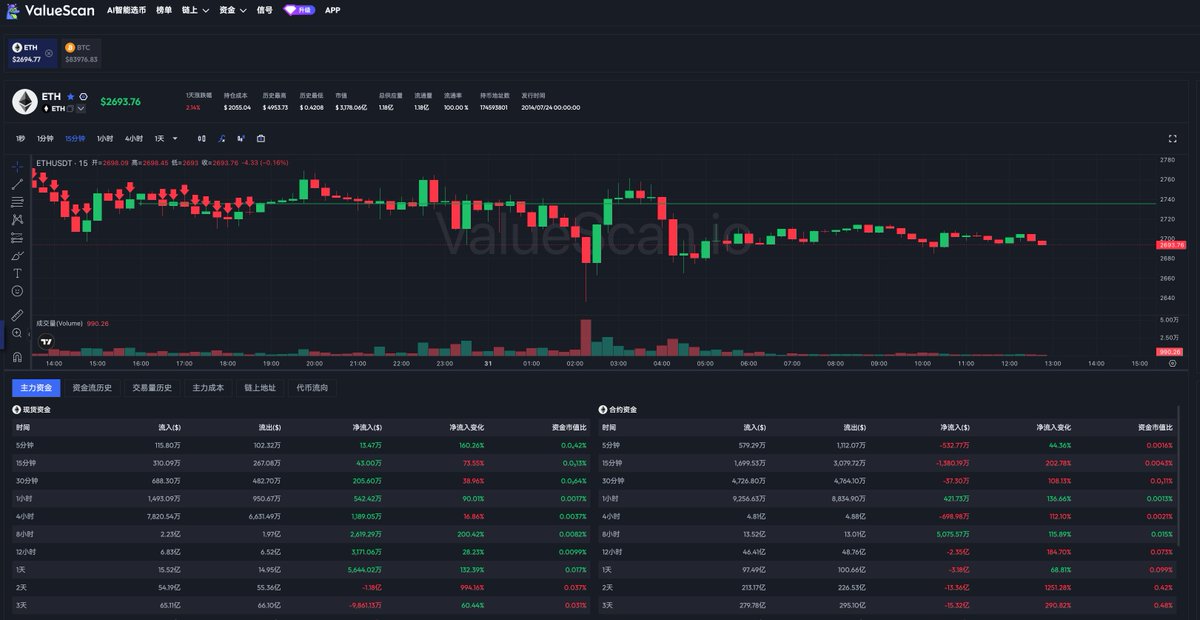Click the 持币地址数 value 174593801
Screen dimensions: 1200x620
tap(494, 107)
